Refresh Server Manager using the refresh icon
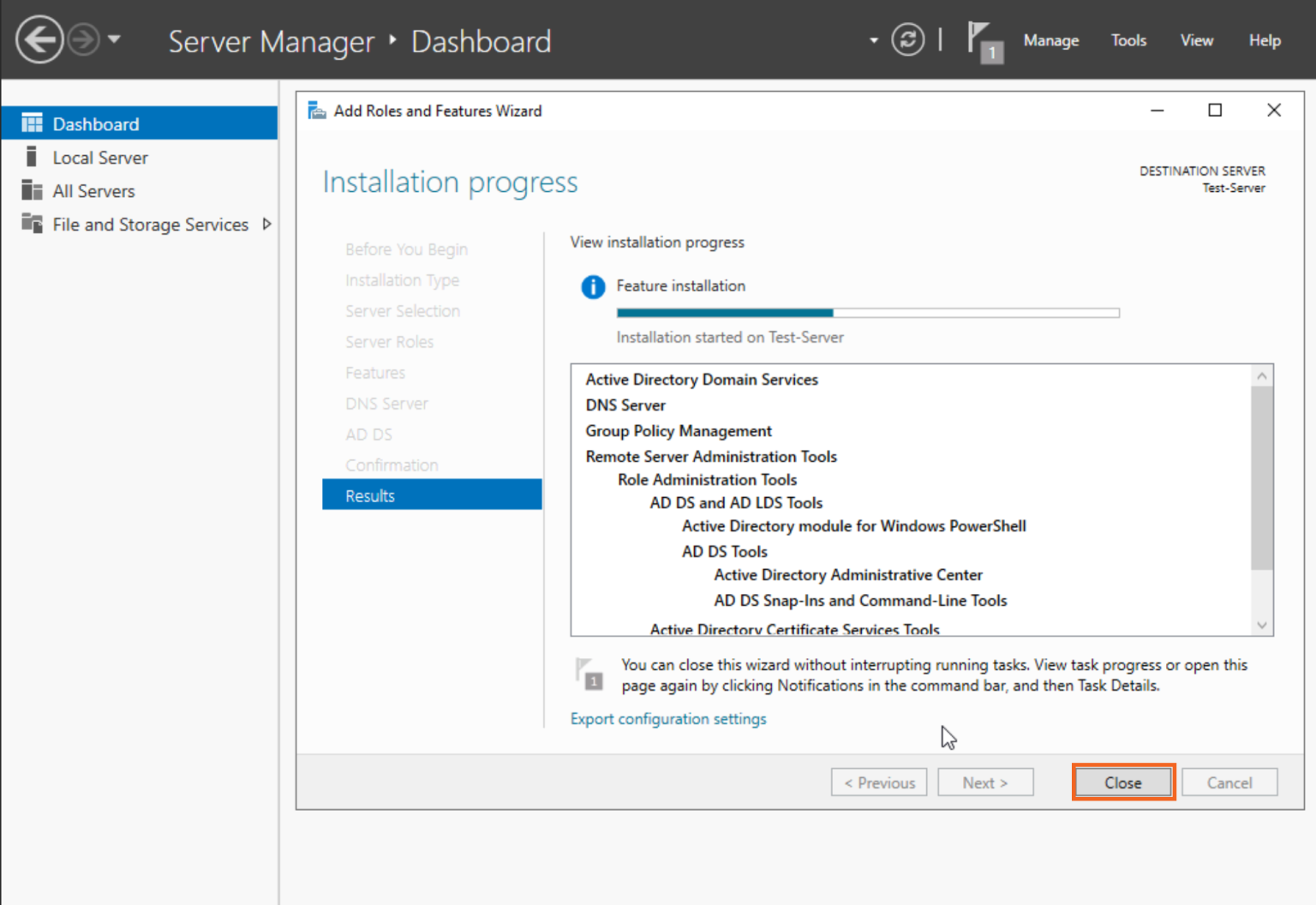The image size is (1316, 905). tap(907, 39)
